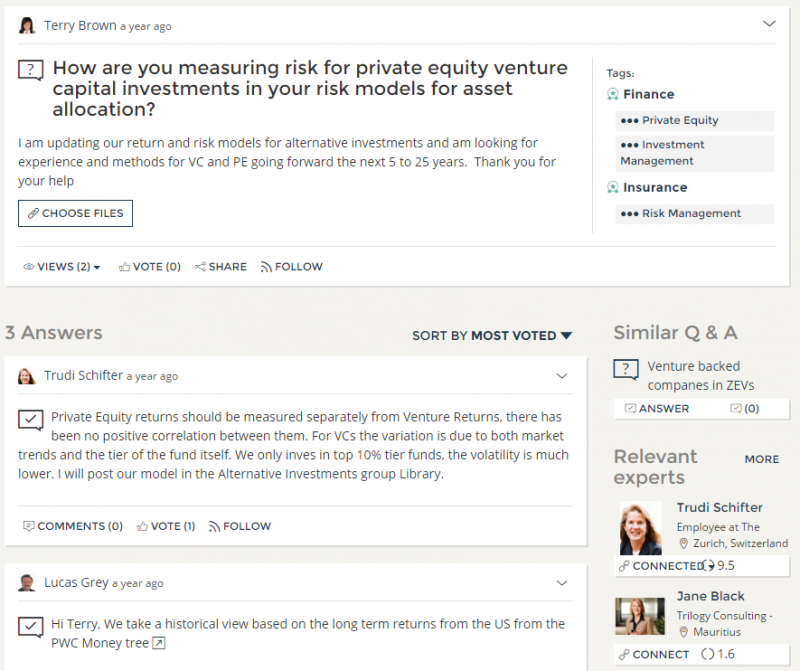800x671 pixels.
Task: Upvote Trudi Schifter's answer
Action: tap(166, 526)
